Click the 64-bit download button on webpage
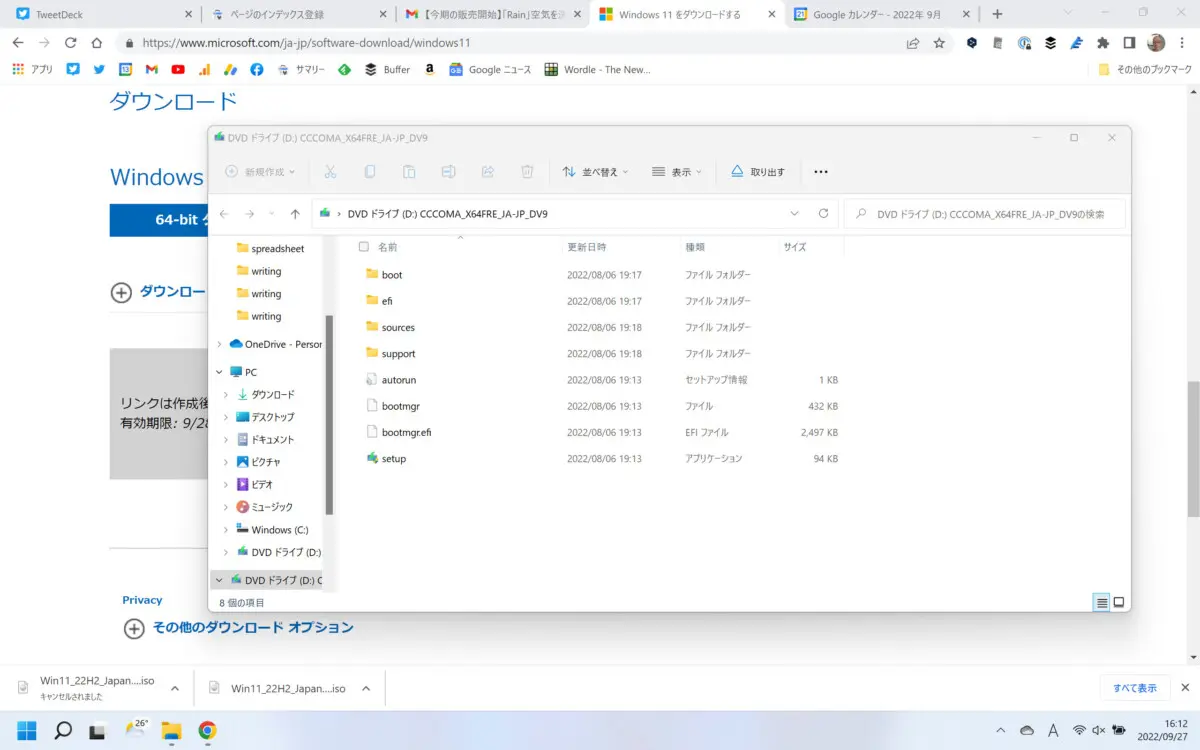The height and width of the screenshot is (750, 1200). click(x=158, y=220)
